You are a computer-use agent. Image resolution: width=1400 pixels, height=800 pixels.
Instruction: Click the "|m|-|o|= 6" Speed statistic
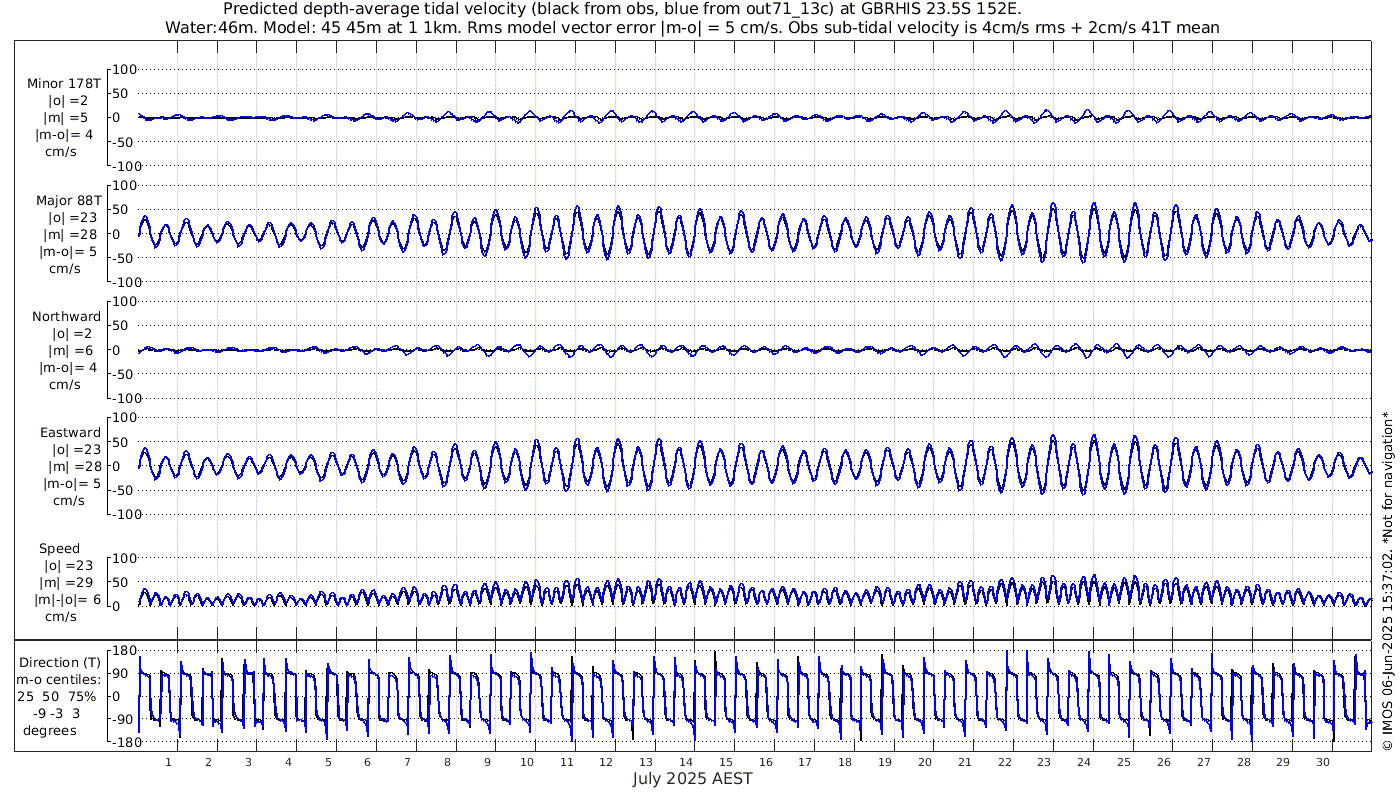(x=66, y=598)
